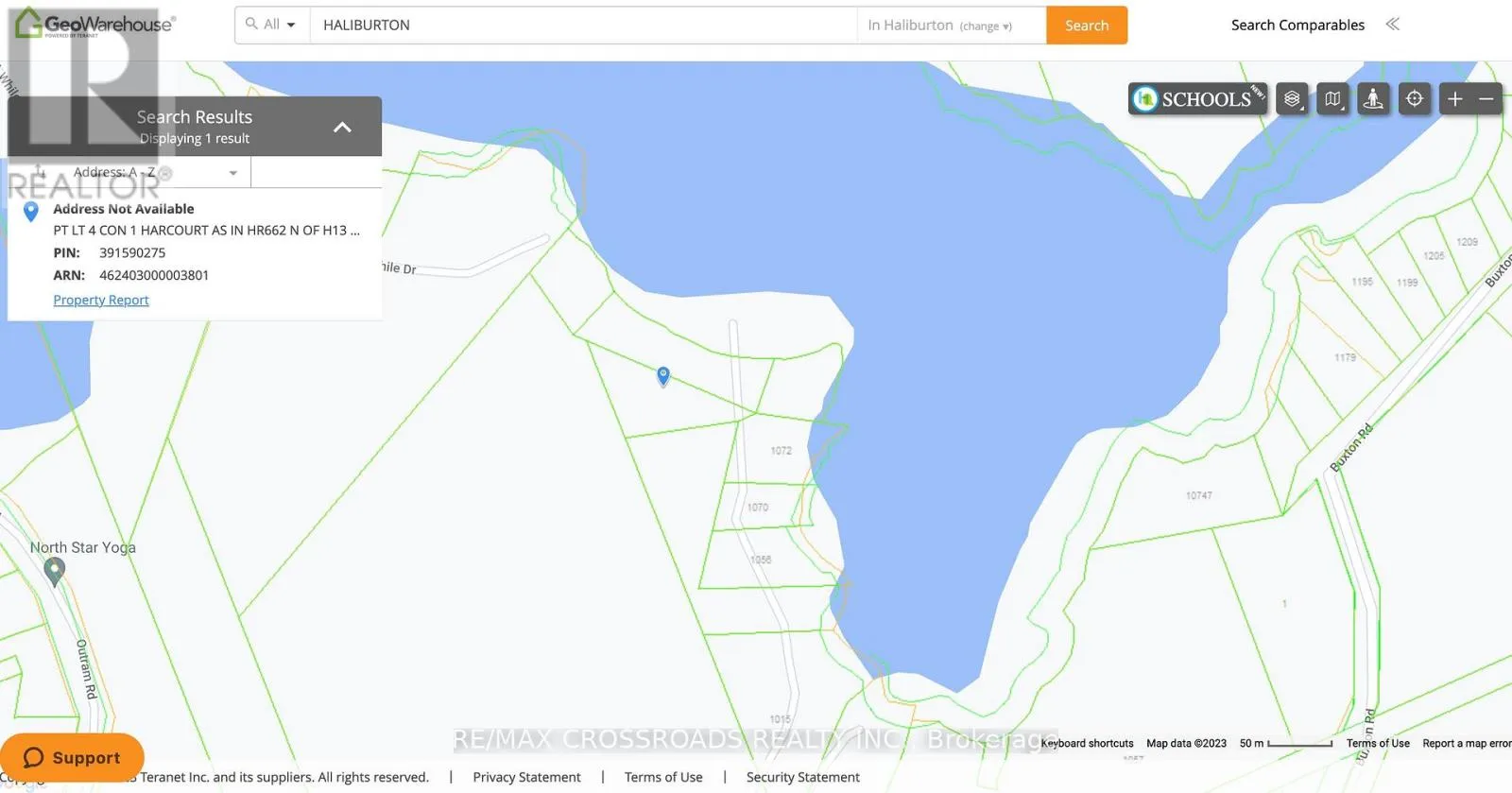Image resolution: width=1512 pixels, height=793 pixels.
Task: Open the Privacy Statement link
Action: 526,777
